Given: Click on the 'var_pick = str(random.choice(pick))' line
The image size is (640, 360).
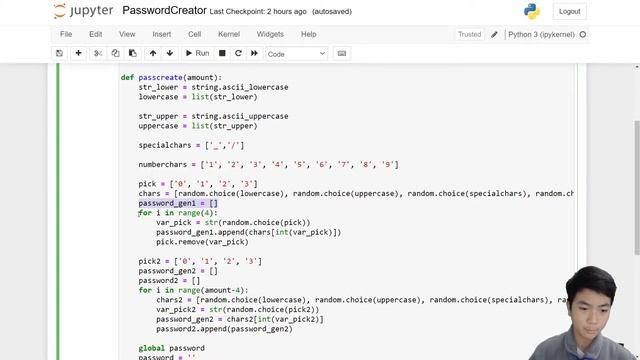Looking at the screenshot, I should [233, 223].
